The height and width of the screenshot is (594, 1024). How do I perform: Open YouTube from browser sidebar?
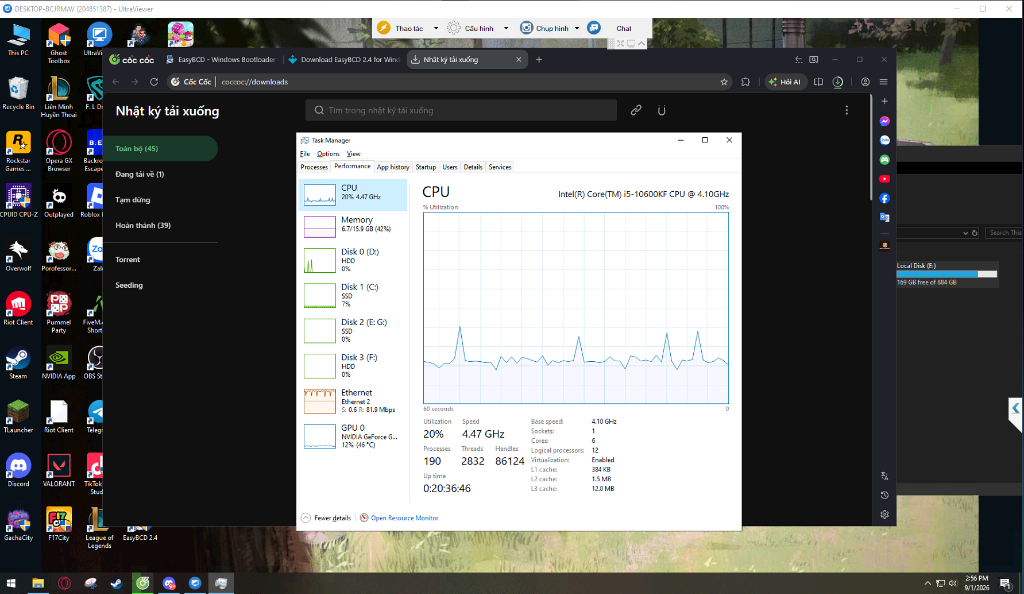tap(884, 179)
